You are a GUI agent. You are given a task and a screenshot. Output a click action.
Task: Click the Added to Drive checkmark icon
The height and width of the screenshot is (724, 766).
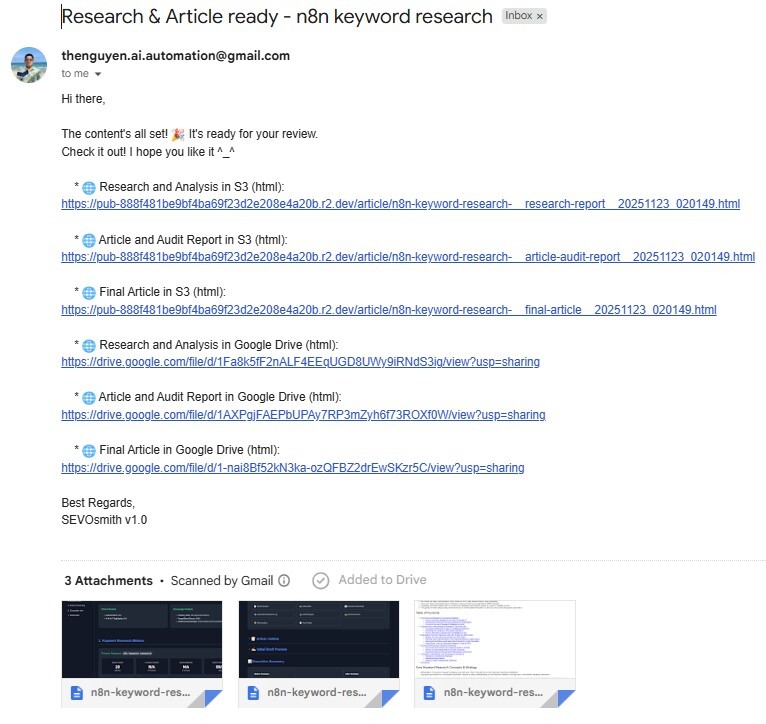point(320,580)
